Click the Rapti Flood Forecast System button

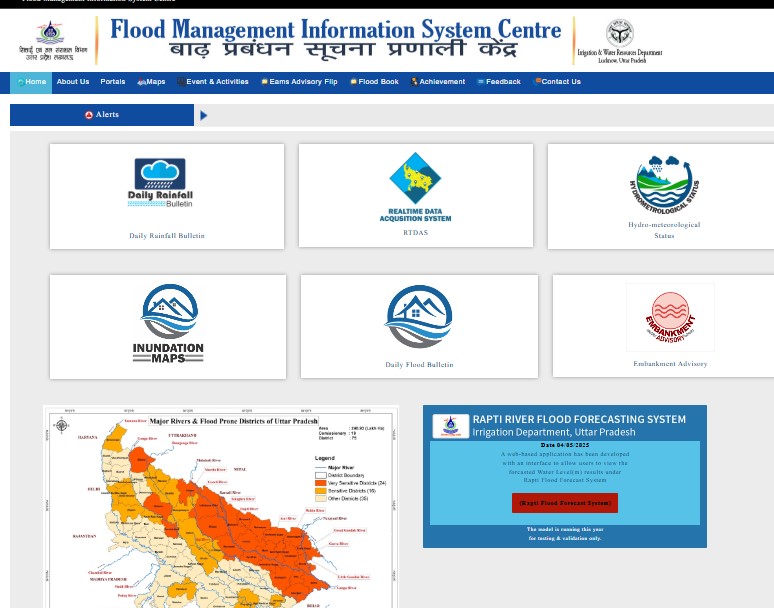565,503
